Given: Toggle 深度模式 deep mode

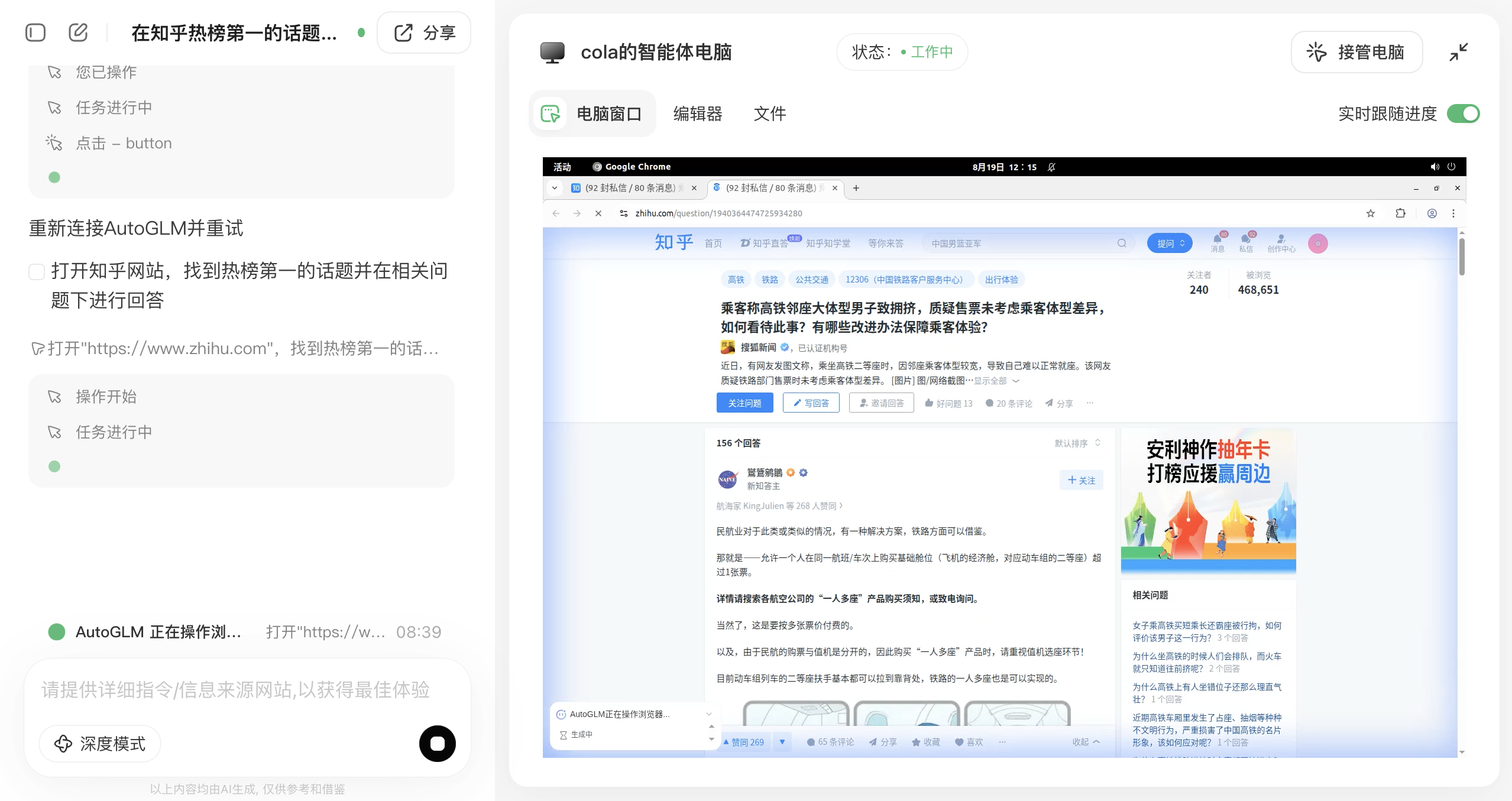Looking at the screenshot, I should coord(100,744).
